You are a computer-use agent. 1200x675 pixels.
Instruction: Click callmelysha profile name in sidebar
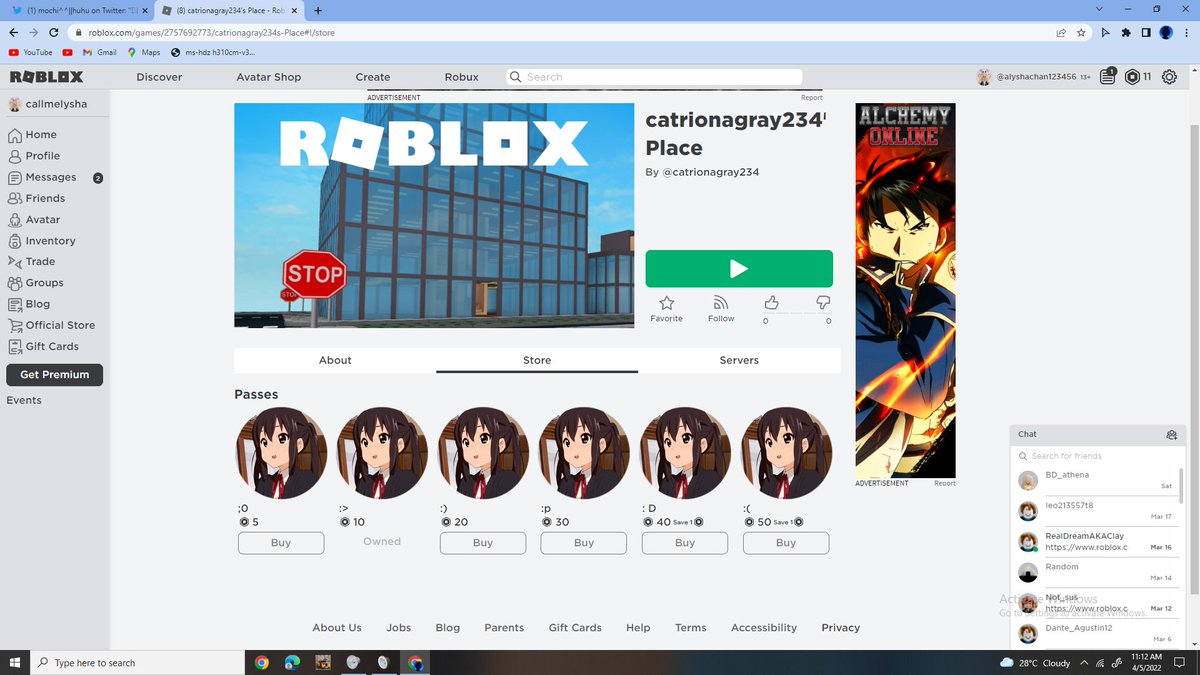point(58,105)
